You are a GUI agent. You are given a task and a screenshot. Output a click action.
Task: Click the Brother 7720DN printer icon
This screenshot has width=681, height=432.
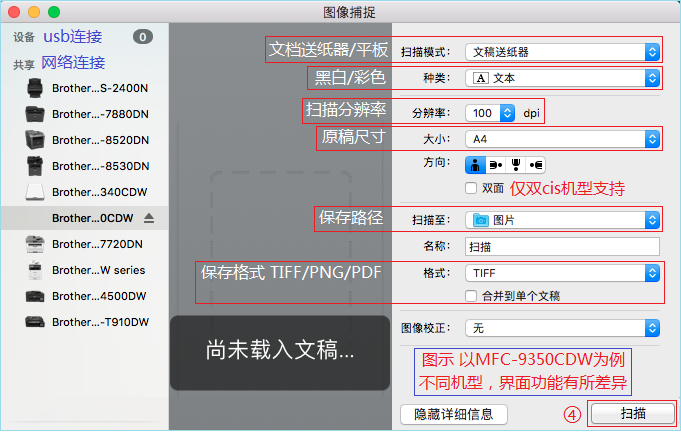point(35,244)
